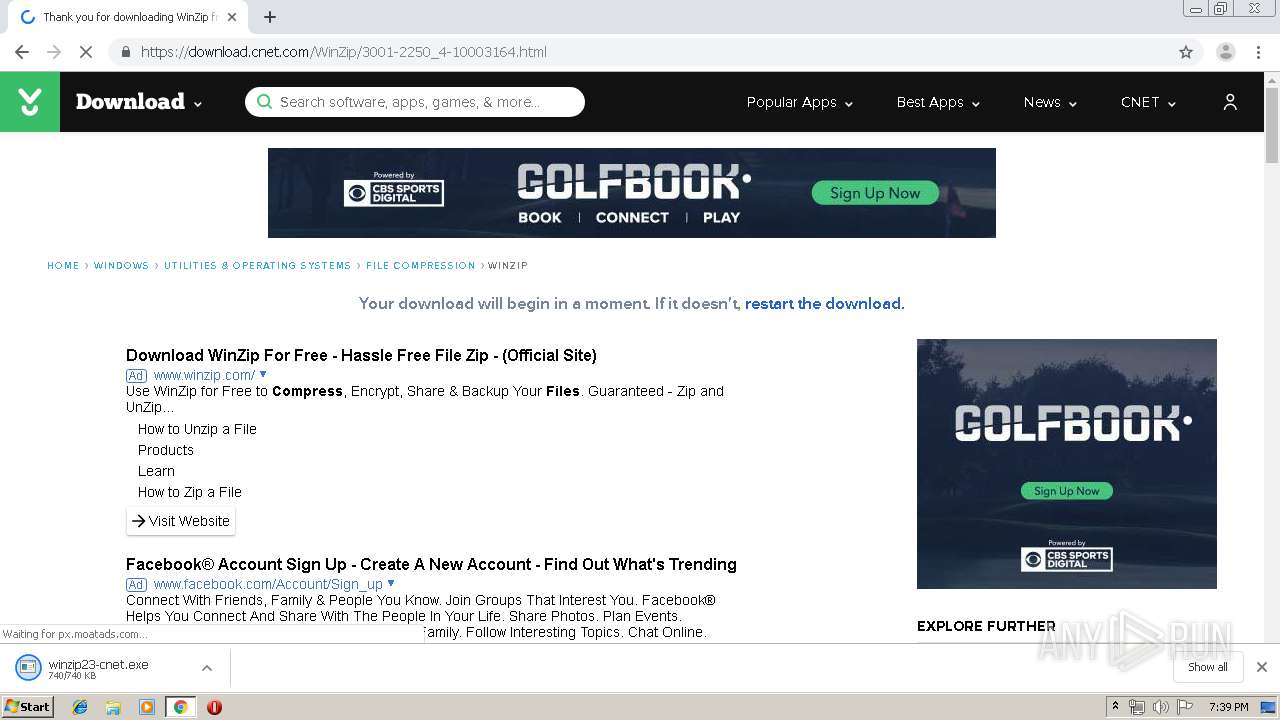The width and height of the screenshot is (1280, 720).
Task: Open Download WinZip For Free ad title
Action: click(361, 355)
